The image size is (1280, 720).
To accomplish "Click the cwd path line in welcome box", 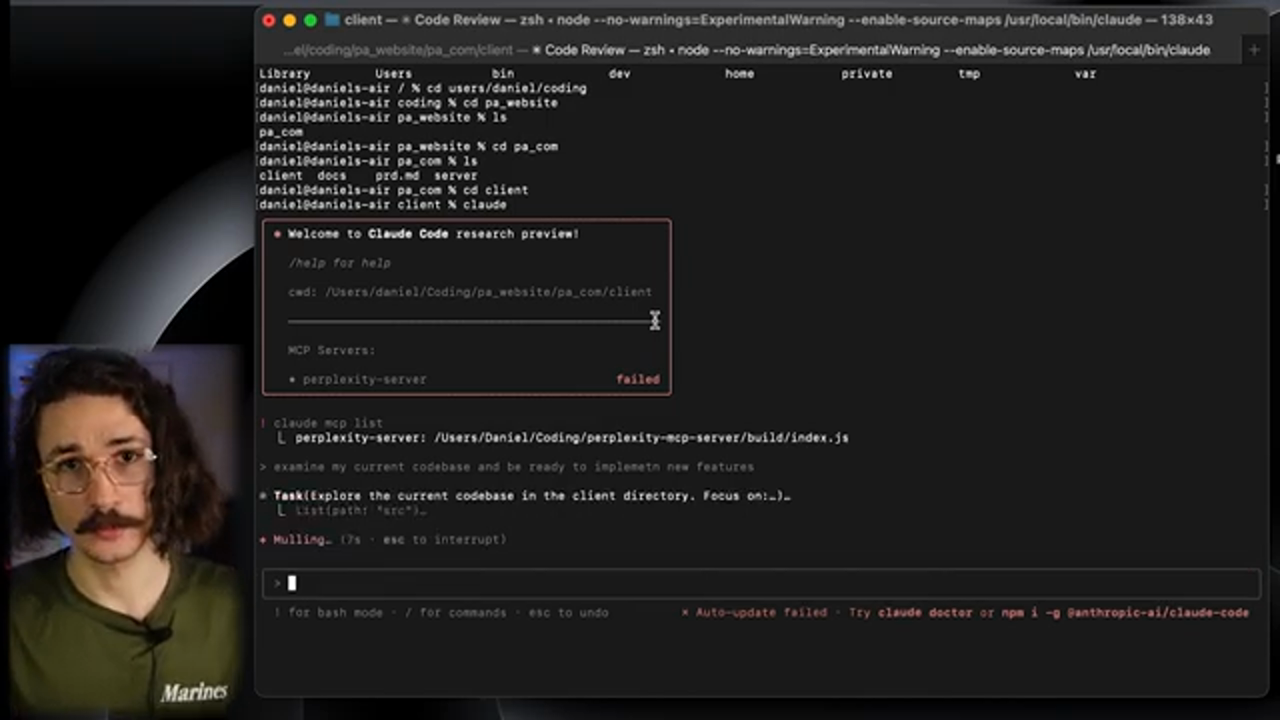I will [470, 292].
